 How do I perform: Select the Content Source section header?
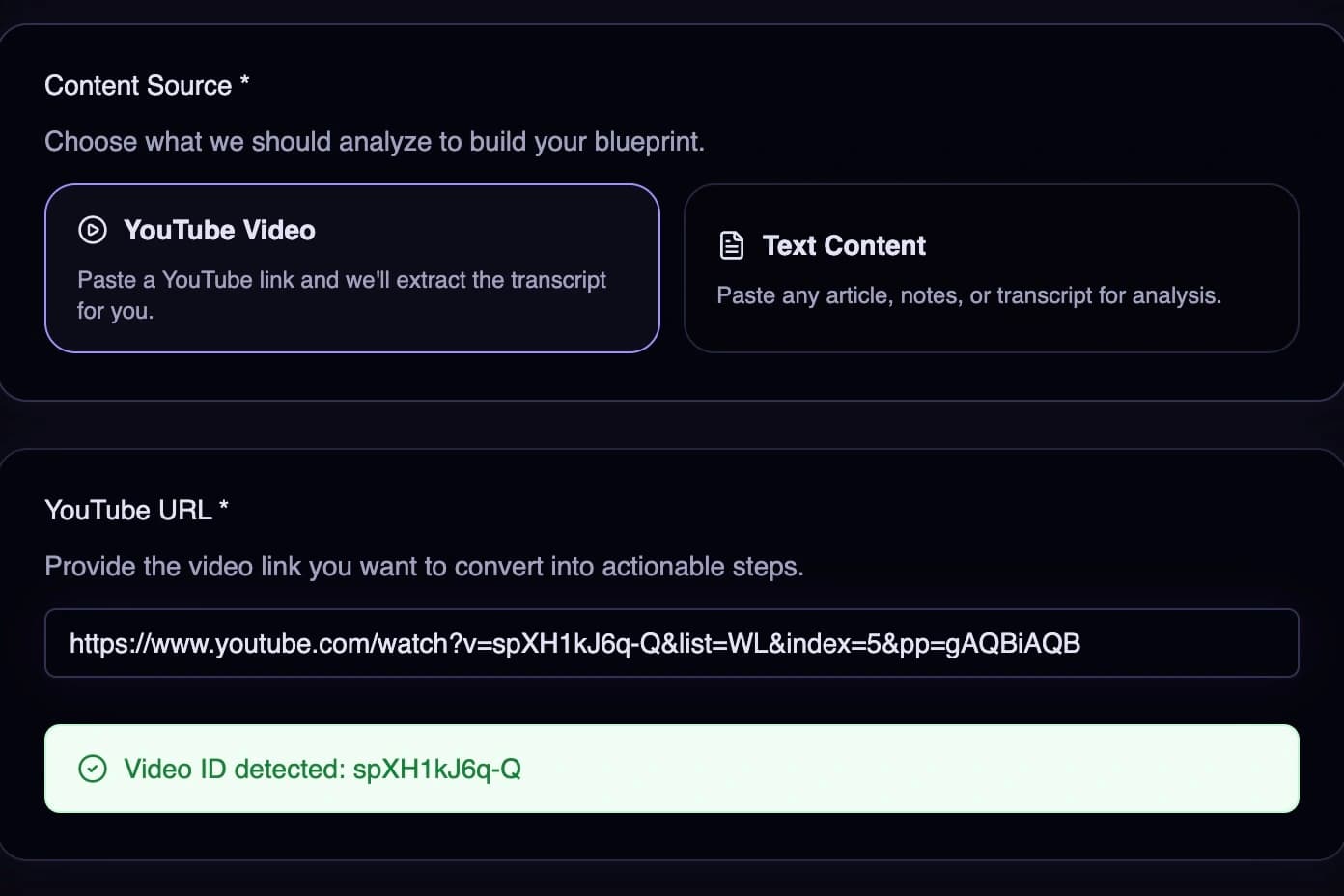146,85
